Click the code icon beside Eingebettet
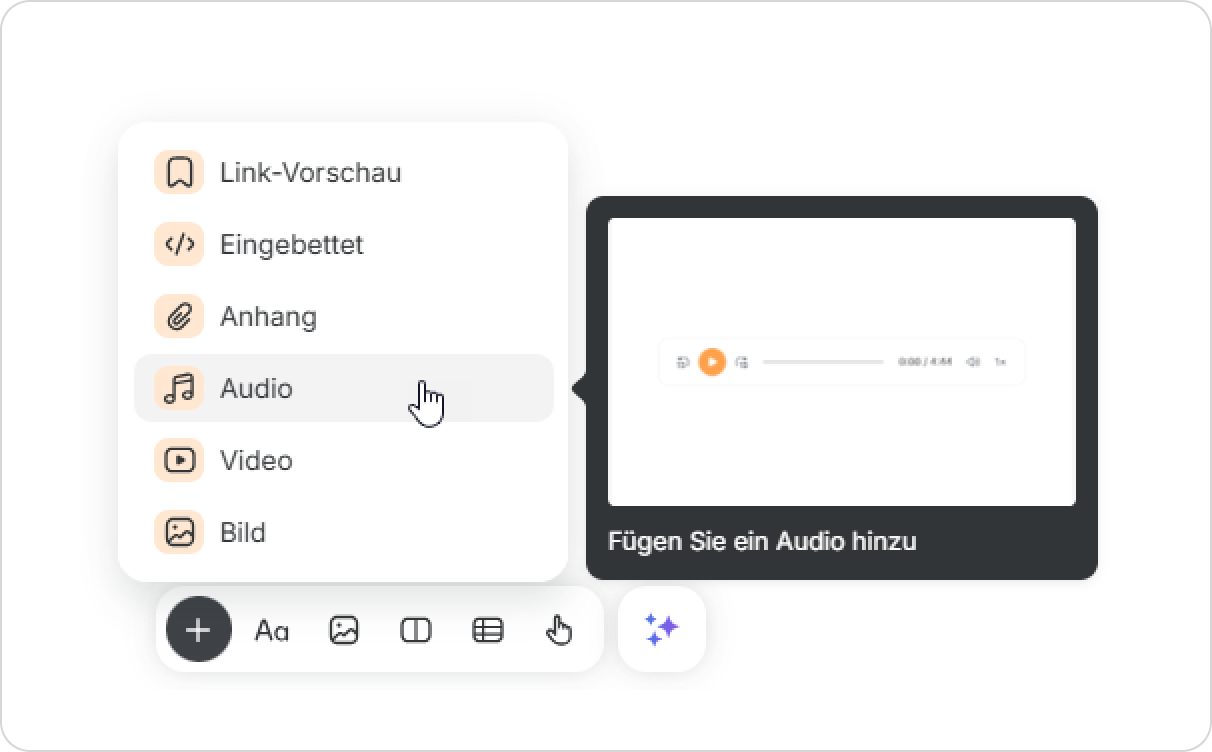 tap(179, 245)
